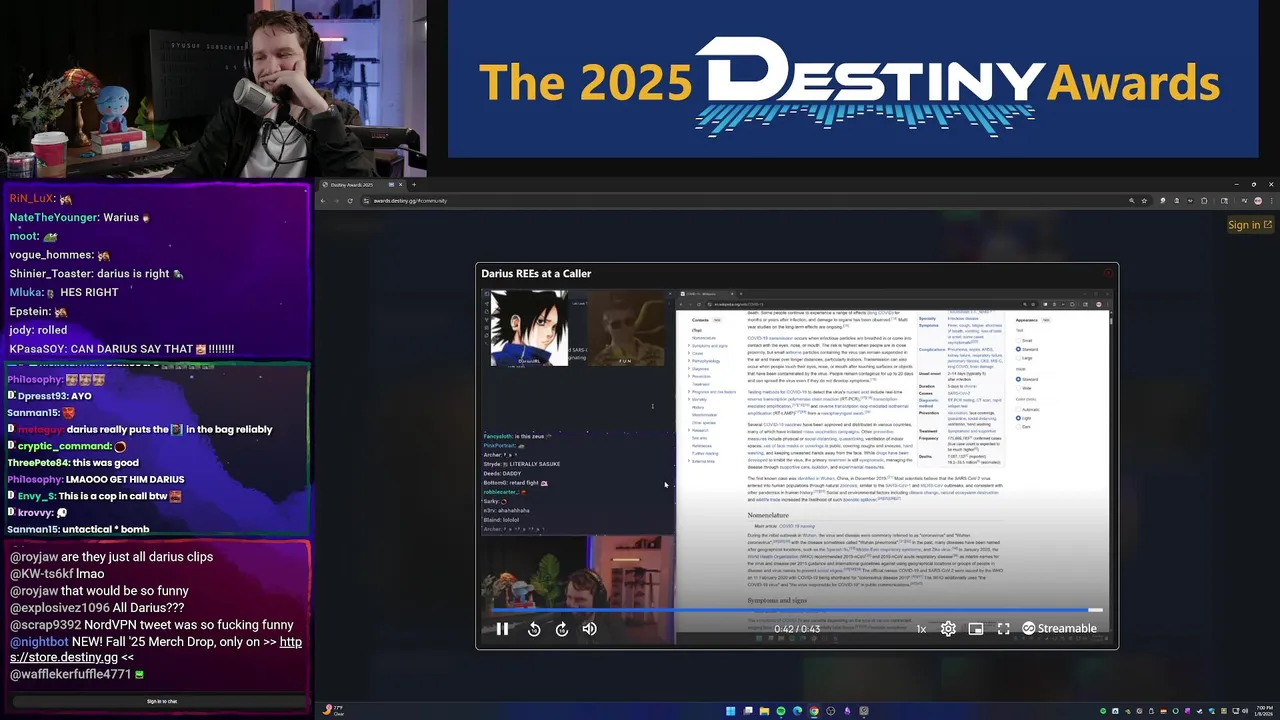Image resolution: width=1280 pixels, height=720 pixels.
Task: Click the '@KW-ts6kf lmao' comment
Action: pos(57,573)
